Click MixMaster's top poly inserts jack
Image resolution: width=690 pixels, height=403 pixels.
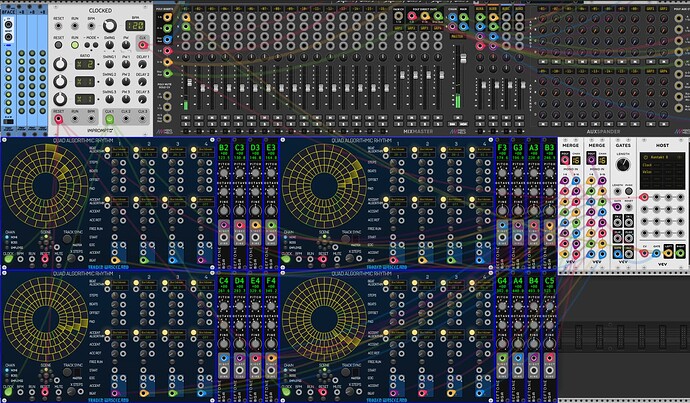pos(168,17)
